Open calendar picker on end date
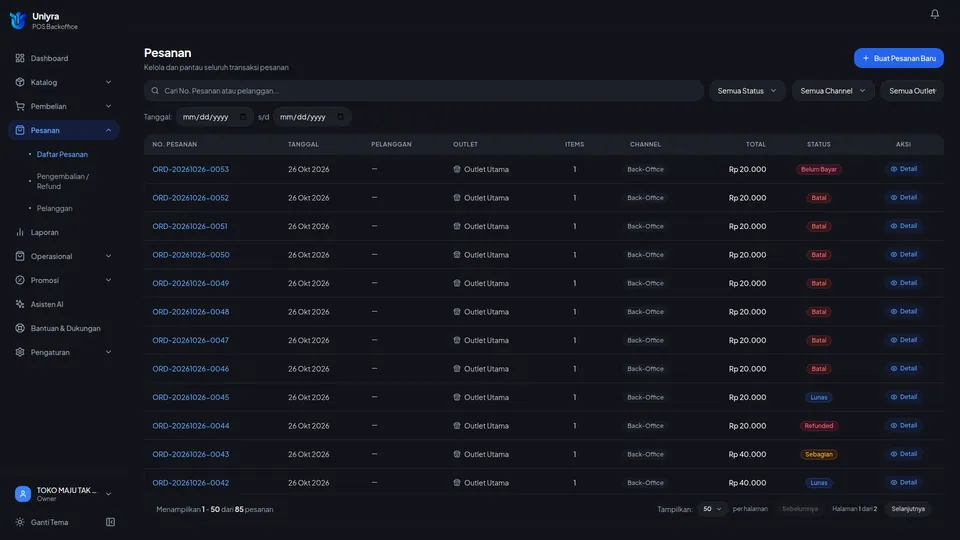 click(340, 117)
